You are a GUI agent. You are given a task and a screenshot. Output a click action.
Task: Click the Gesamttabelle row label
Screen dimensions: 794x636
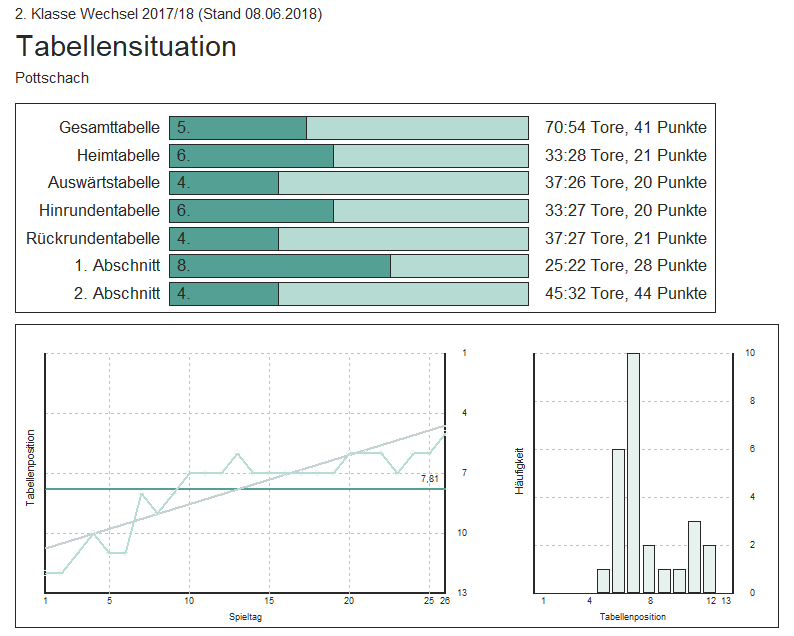pyautogui.click(x=109, y=128)
